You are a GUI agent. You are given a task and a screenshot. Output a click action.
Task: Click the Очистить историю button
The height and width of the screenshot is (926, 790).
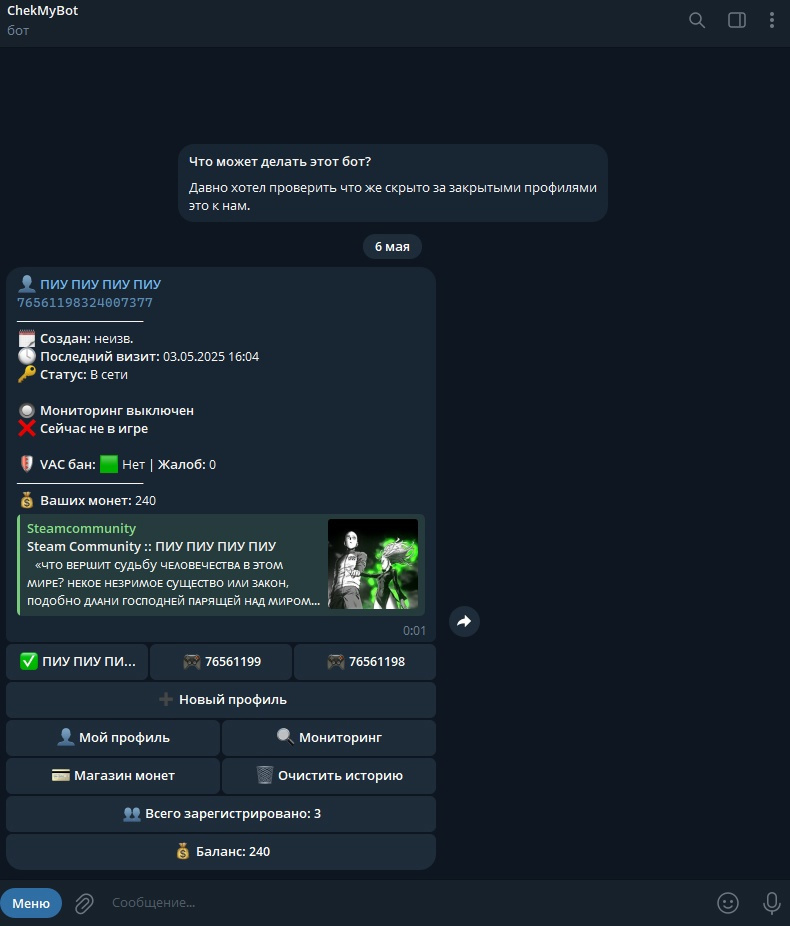coord(329,775)
